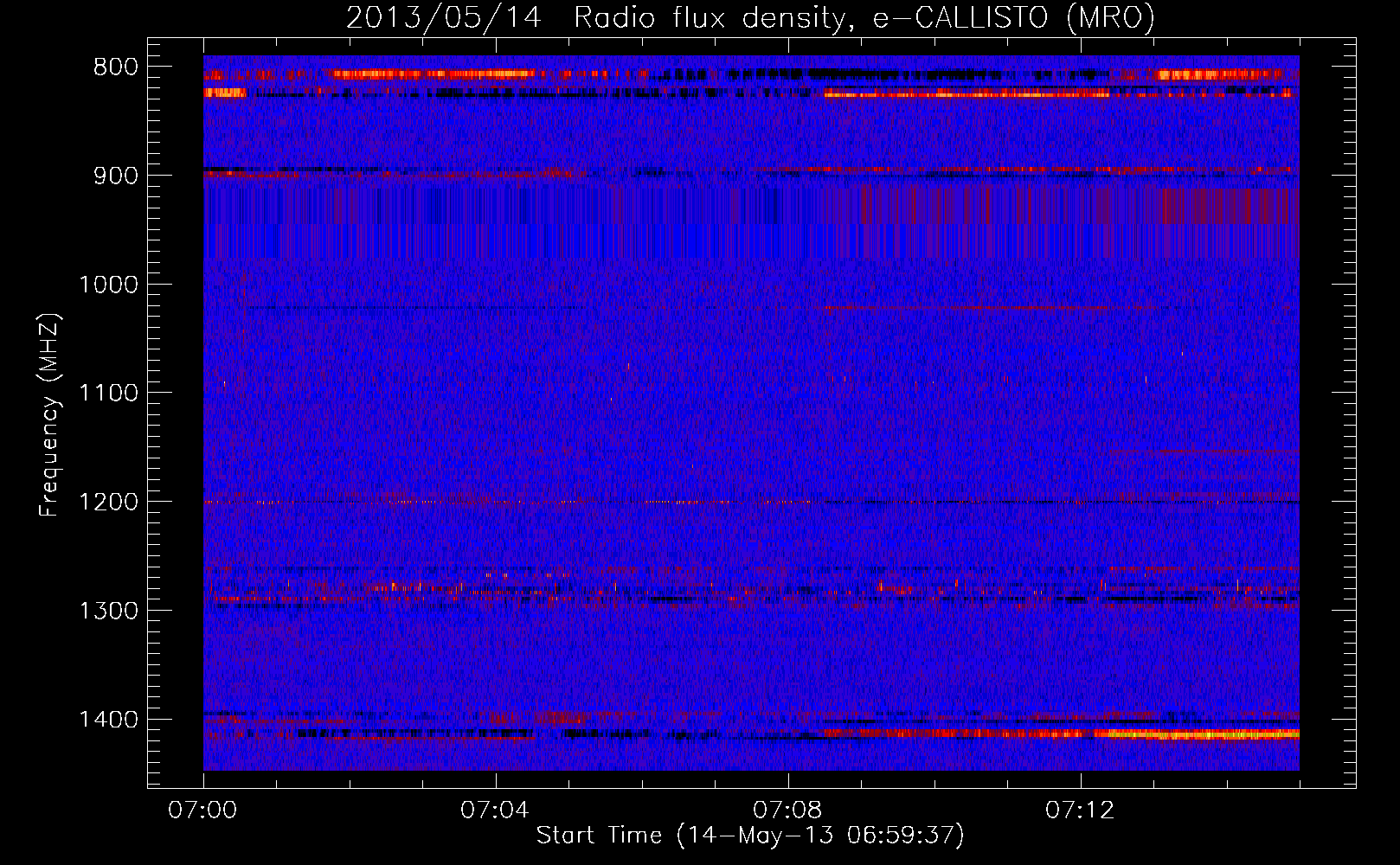Click the '07:00' time axis label
Screen dimensions: 1400x865
coord(202,811)
